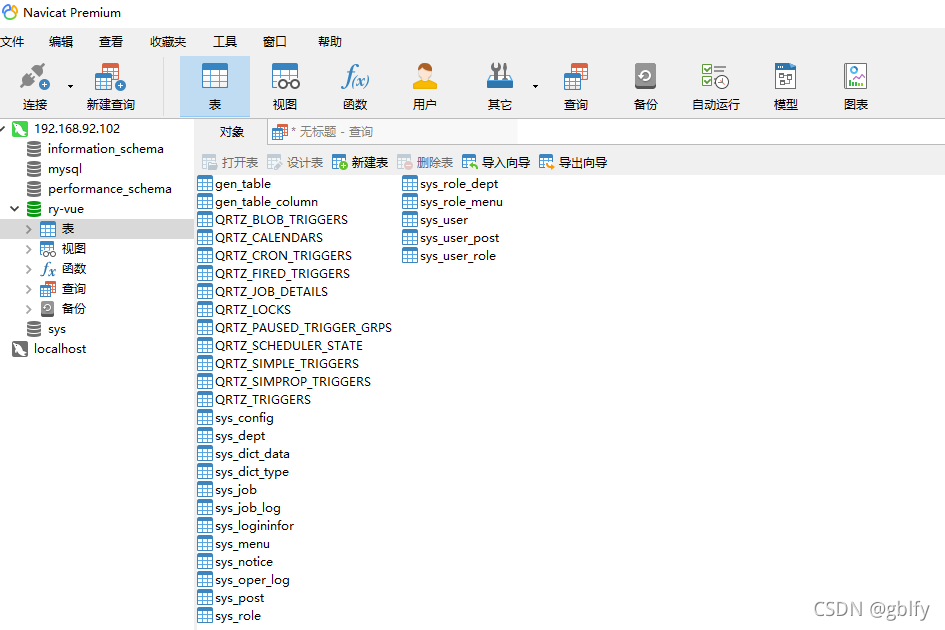Click the ry-vue green database icon
Image resolution: width=945 pixels, height=630 pixels.
[34, 209]
